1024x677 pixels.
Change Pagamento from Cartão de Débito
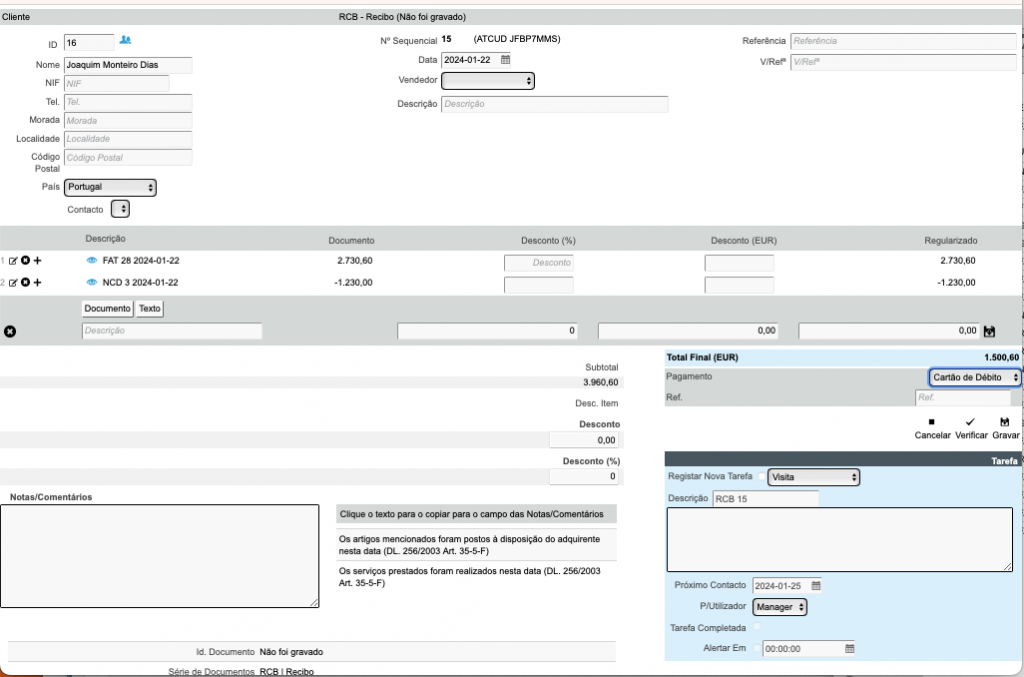pyautogui.click(x=974, y=377)
